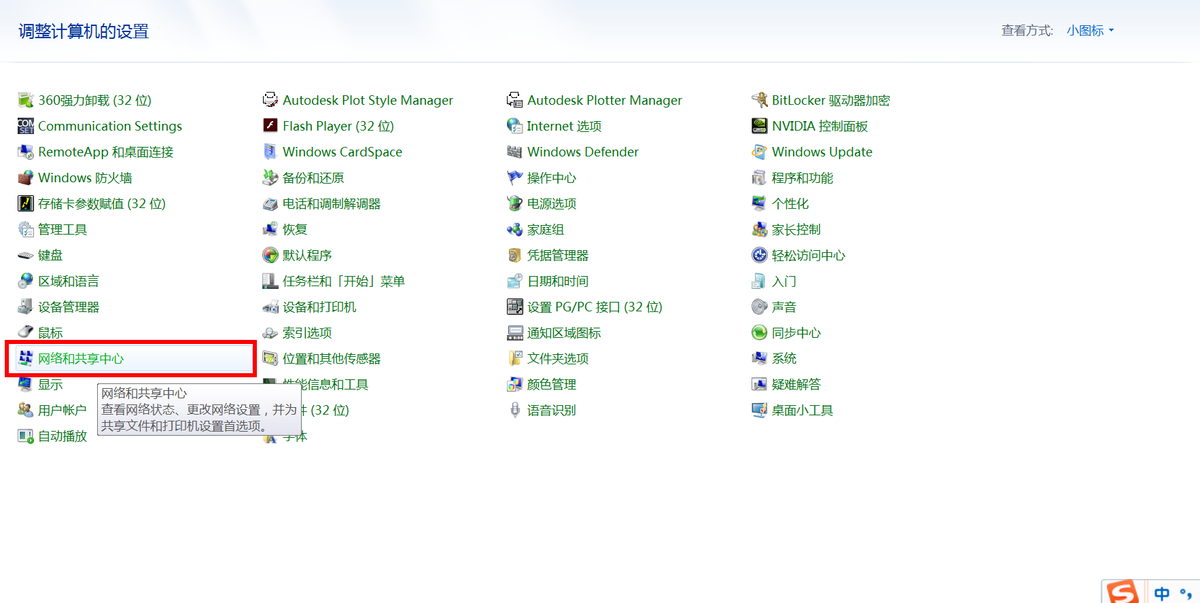The height and width of the screenshot is (603, 1200).
Task: Open the Autodesk Plot Style Manager icon
Action: pos(270,100)
